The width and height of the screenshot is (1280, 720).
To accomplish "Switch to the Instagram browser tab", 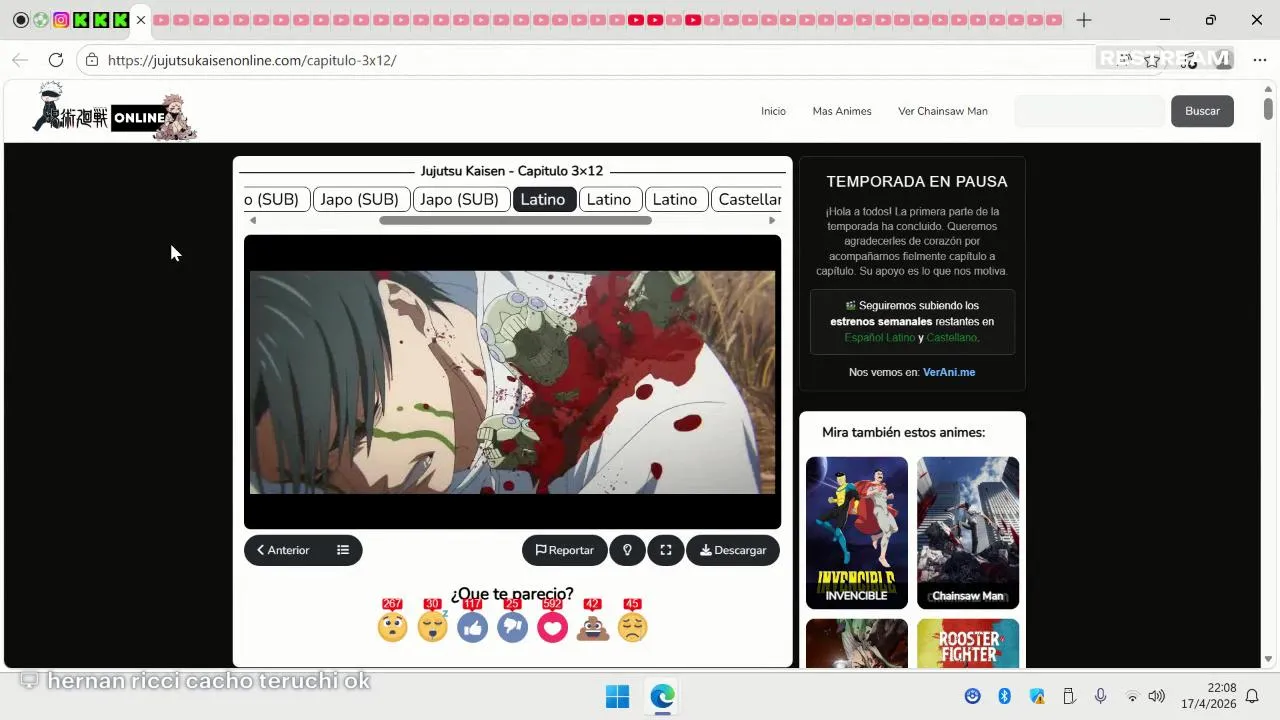I will 61,20.
